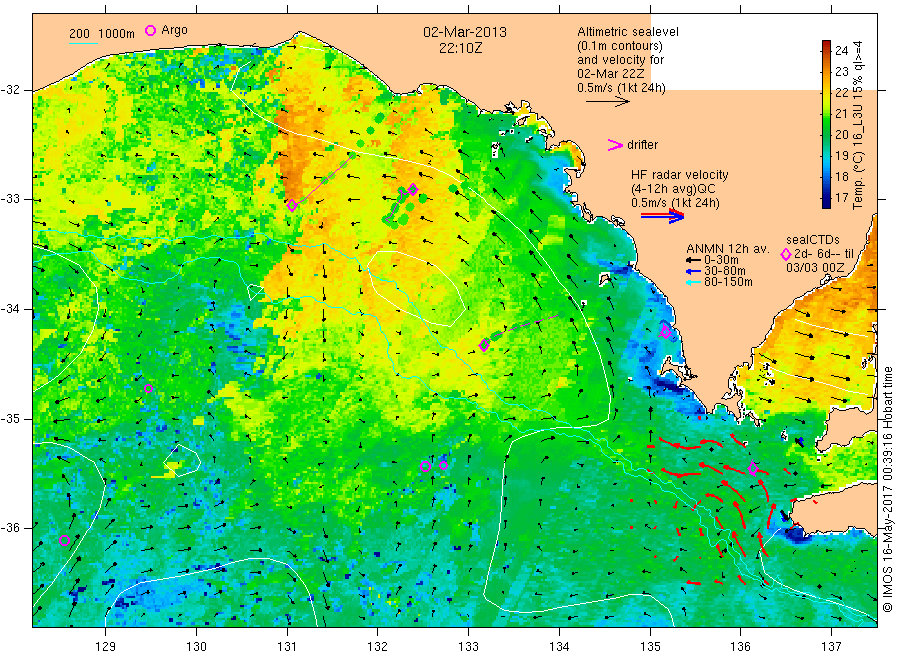The width and height of the screenshot is (900, 660).
Task: Click the magenta Argo circle legend symbol
Action: [150, 30]
